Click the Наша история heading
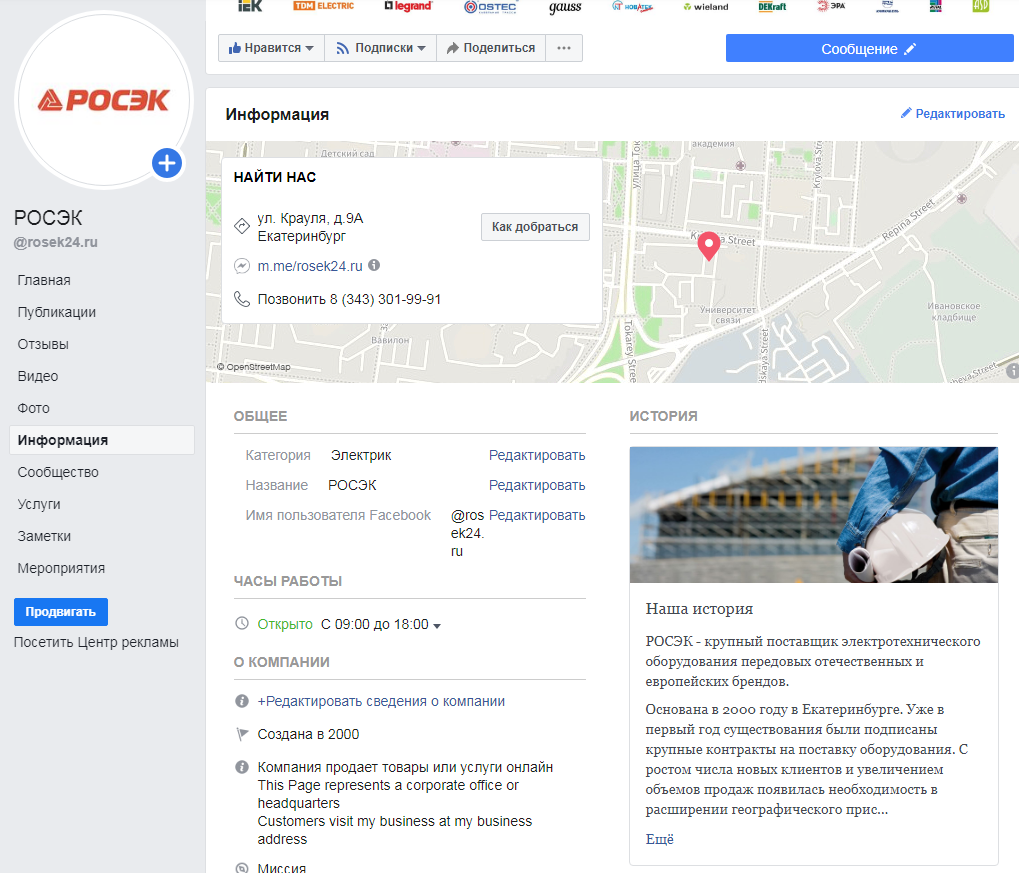This screenshot has height=873, width=1019. pos(699,608)
